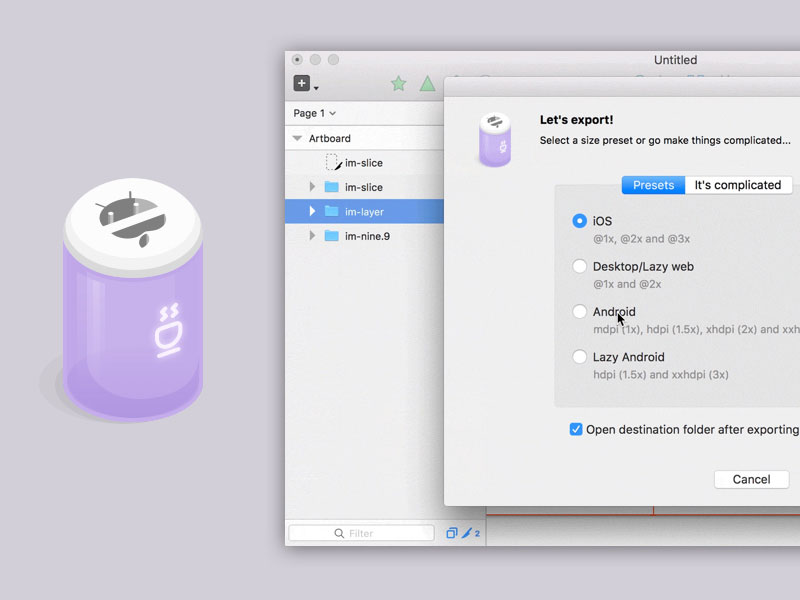Click the layer-copies filter icon beside Filter field
The width and height of the screenshot is (800, 600).
[x=452, y=533]
